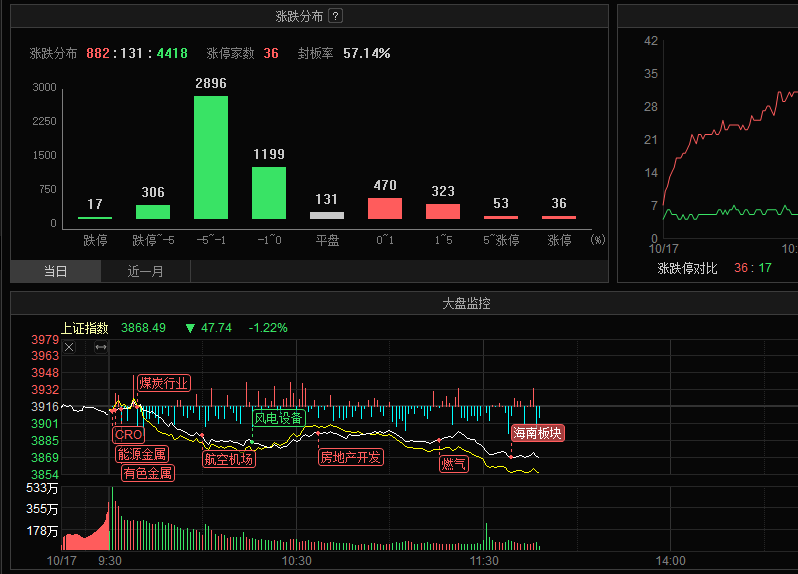Click the red bar labeled 470
This screenshot has width=798, height=574.
coord(385,208)
